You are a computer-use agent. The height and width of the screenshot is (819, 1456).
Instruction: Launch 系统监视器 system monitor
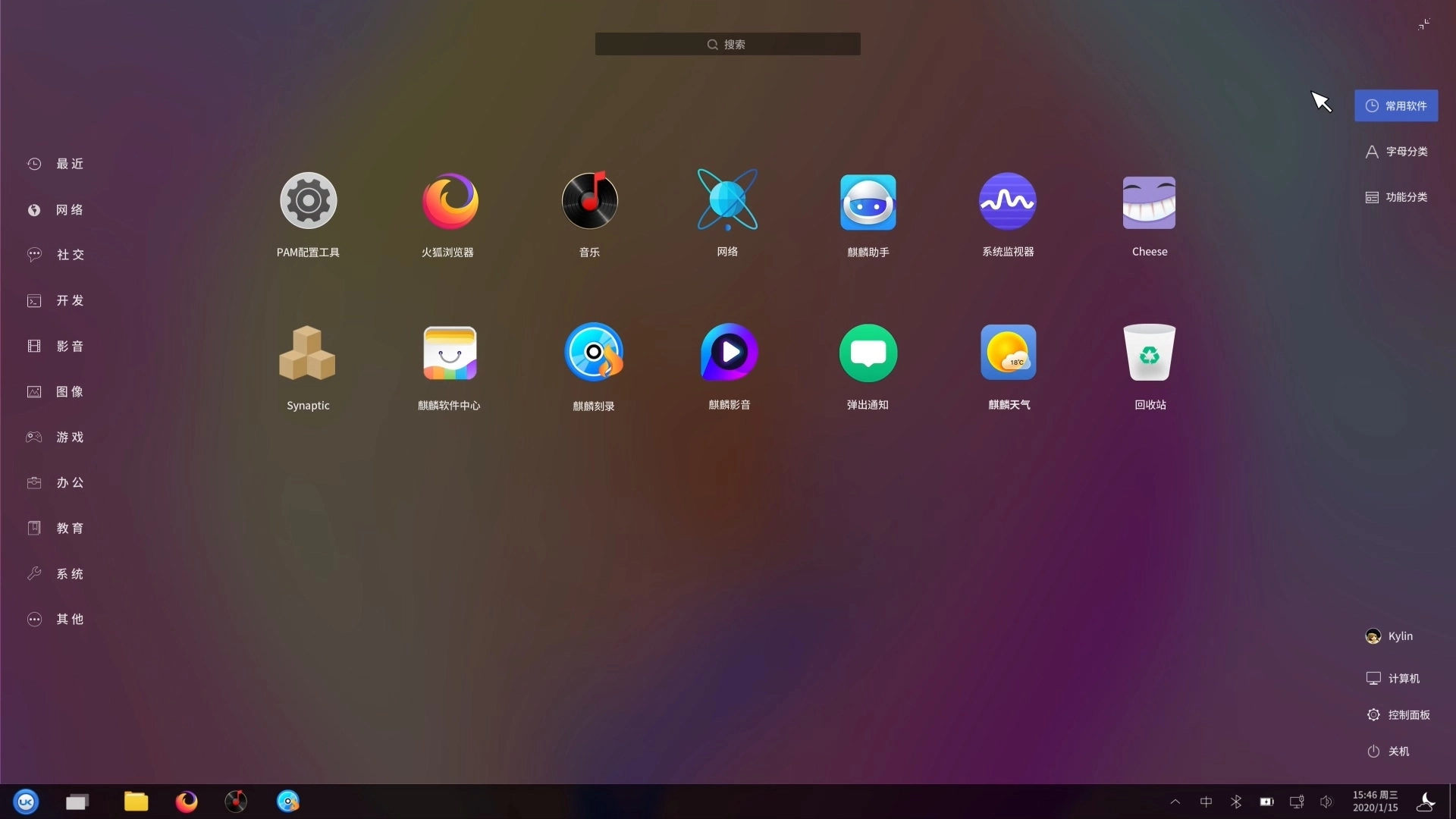click(x=1007, y=202)
